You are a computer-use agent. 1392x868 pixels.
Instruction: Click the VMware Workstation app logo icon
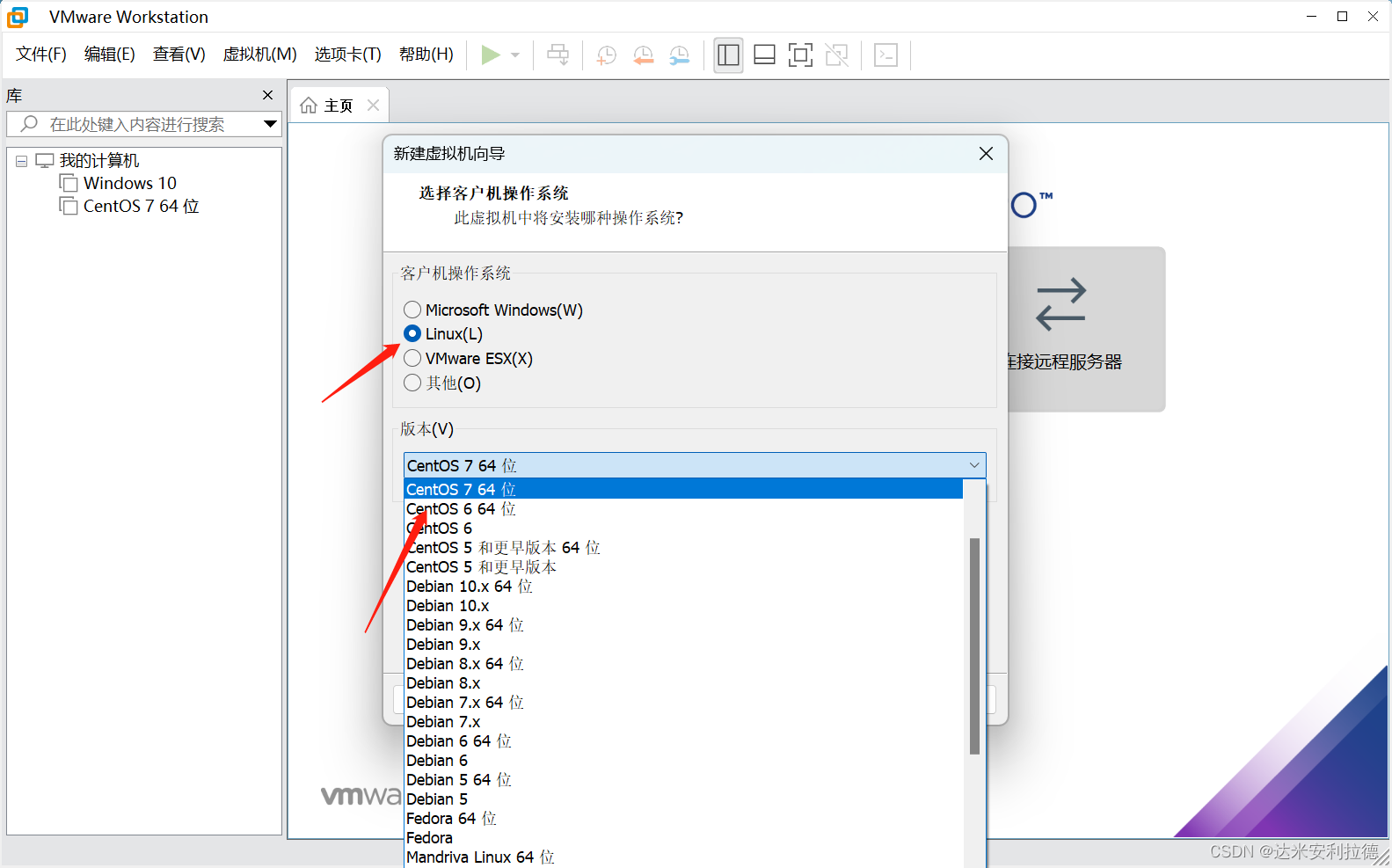[x=18, y=17]
